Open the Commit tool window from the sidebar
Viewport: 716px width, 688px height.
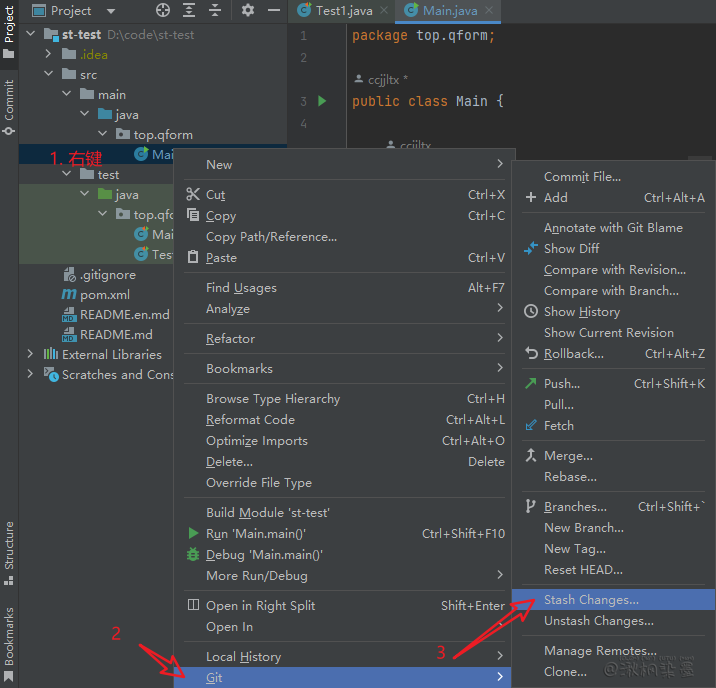pyautogui.click(x=9, y=100)
